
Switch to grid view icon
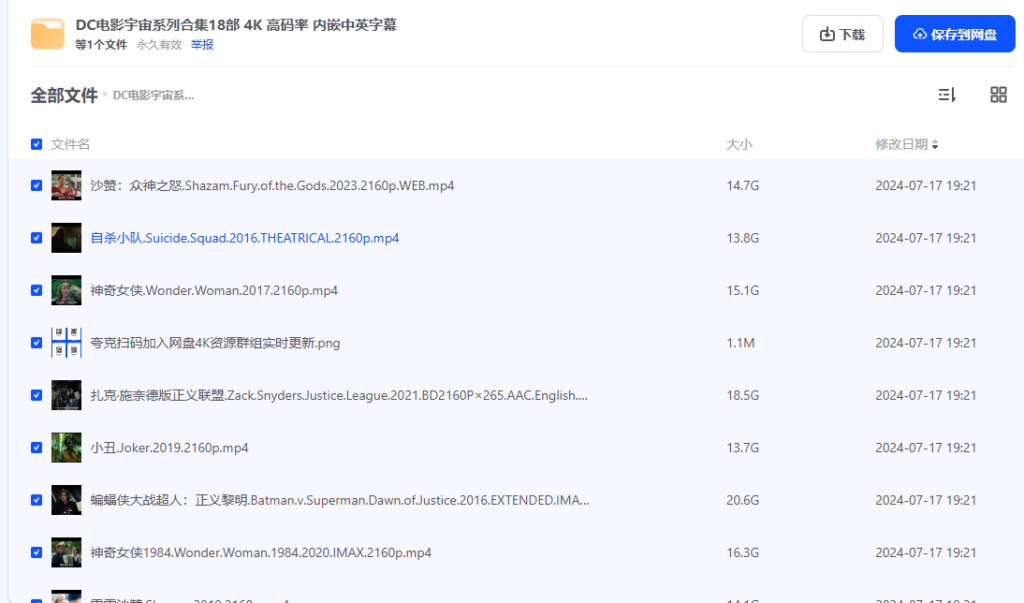[999, 95]
